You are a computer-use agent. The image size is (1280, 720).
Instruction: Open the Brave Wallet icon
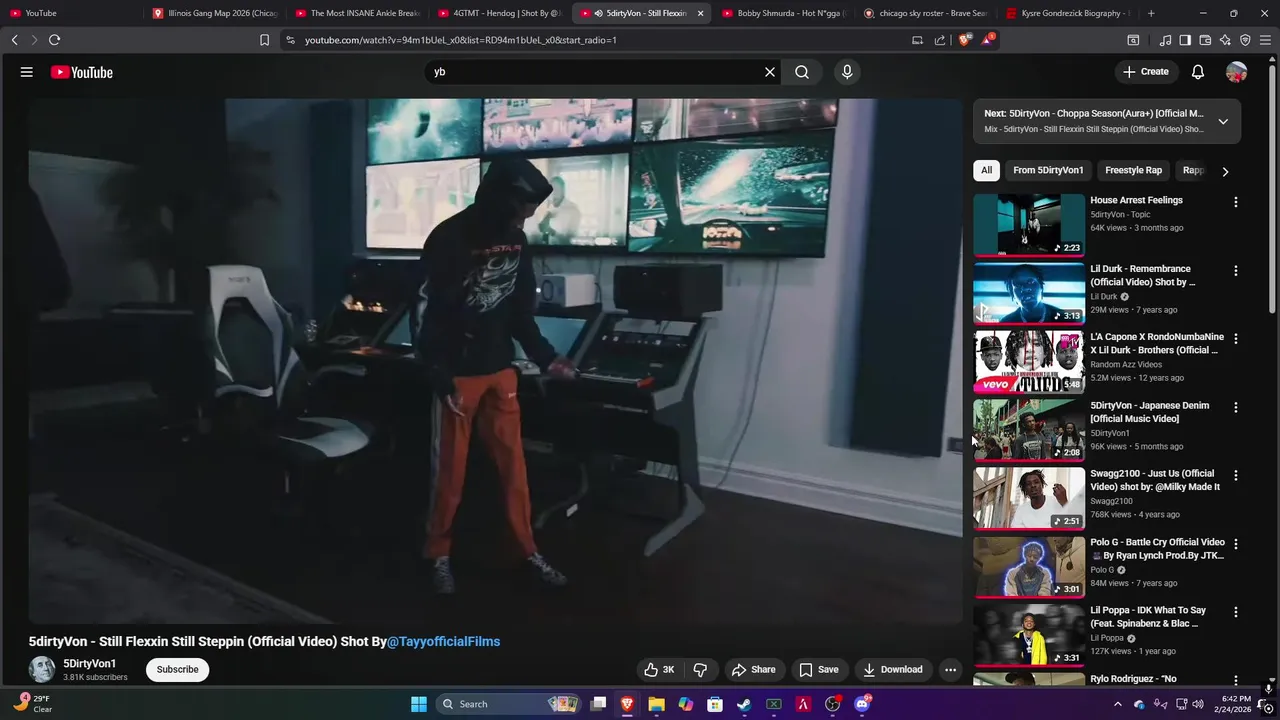(1205, 40)
